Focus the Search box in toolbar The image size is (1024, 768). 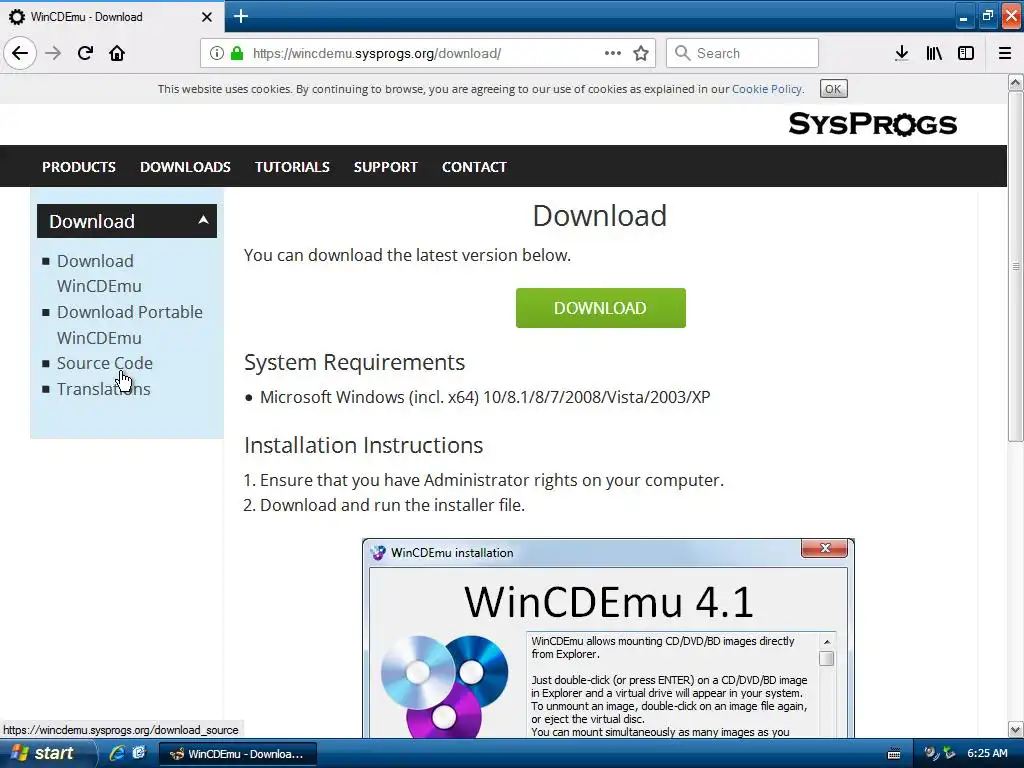pos(742,53)
